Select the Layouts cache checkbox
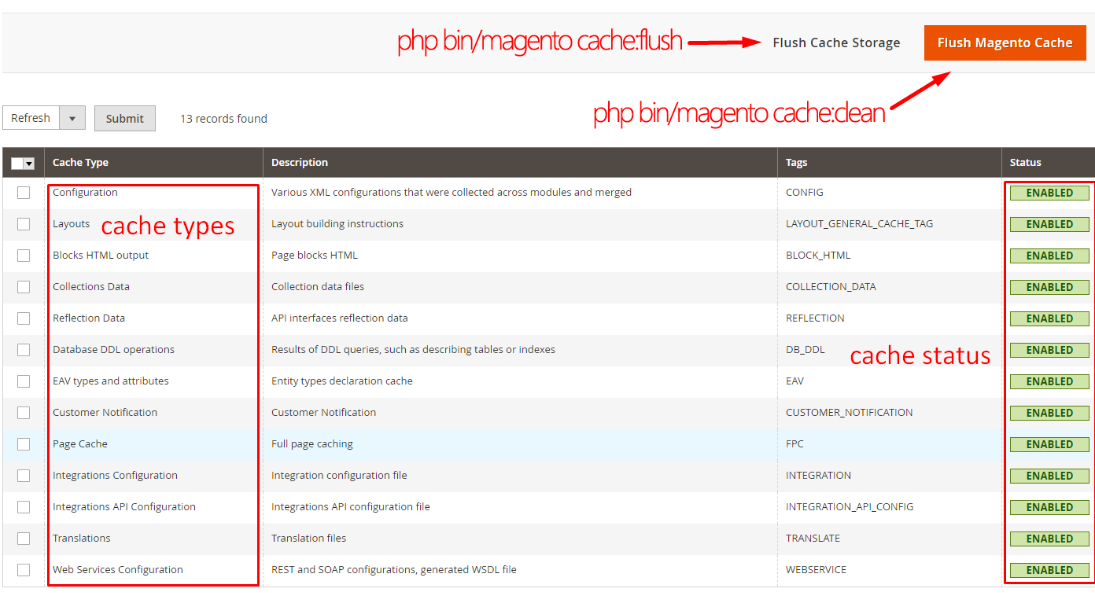 [x=24, y=224]
